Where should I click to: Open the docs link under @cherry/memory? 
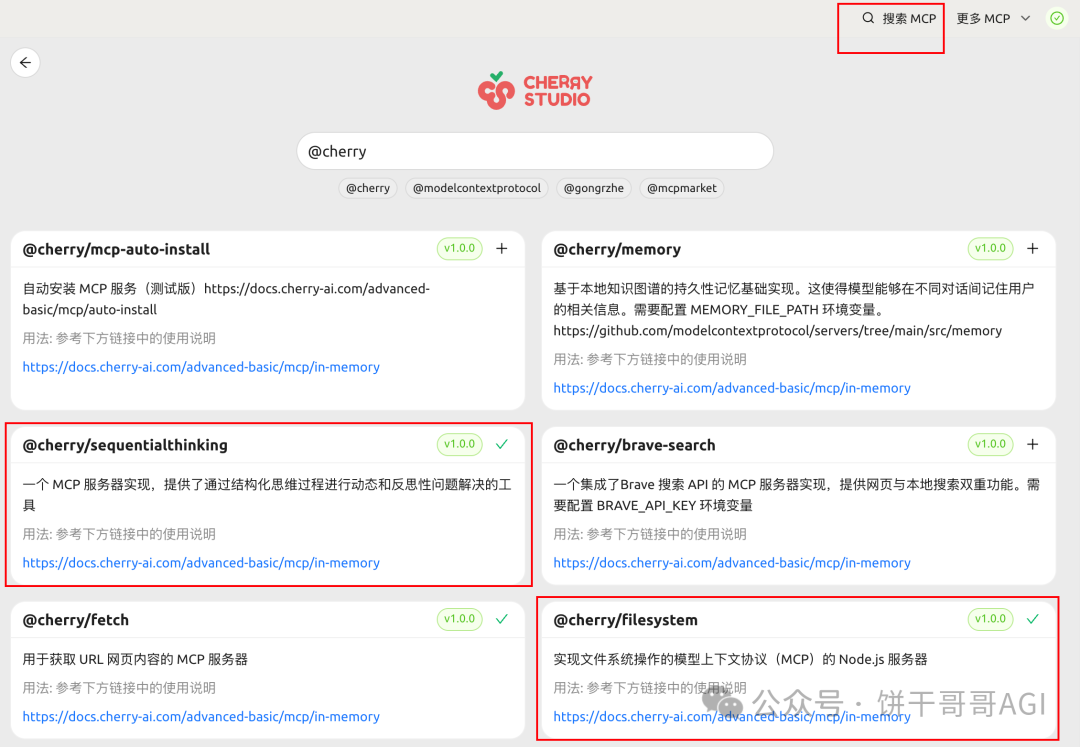[x=730, y=388]
